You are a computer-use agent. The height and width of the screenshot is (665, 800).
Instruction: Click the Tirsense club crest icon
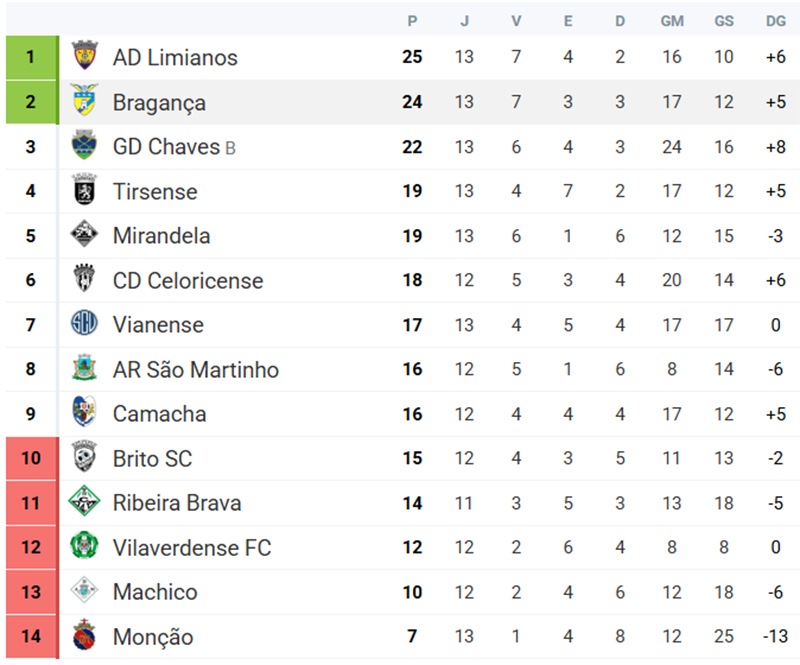pyautogui.click(x=85, y=191)
